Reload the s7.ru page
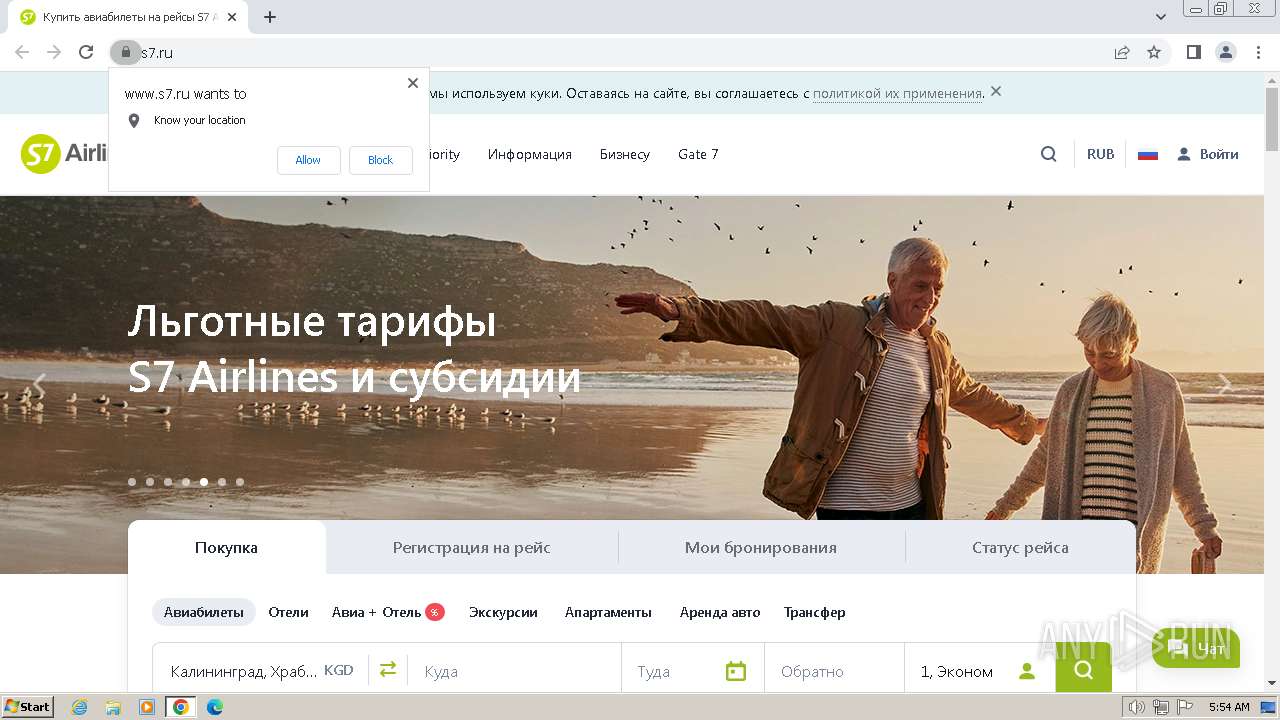Viewport: 1280px width, 720px height. point(86,52)
